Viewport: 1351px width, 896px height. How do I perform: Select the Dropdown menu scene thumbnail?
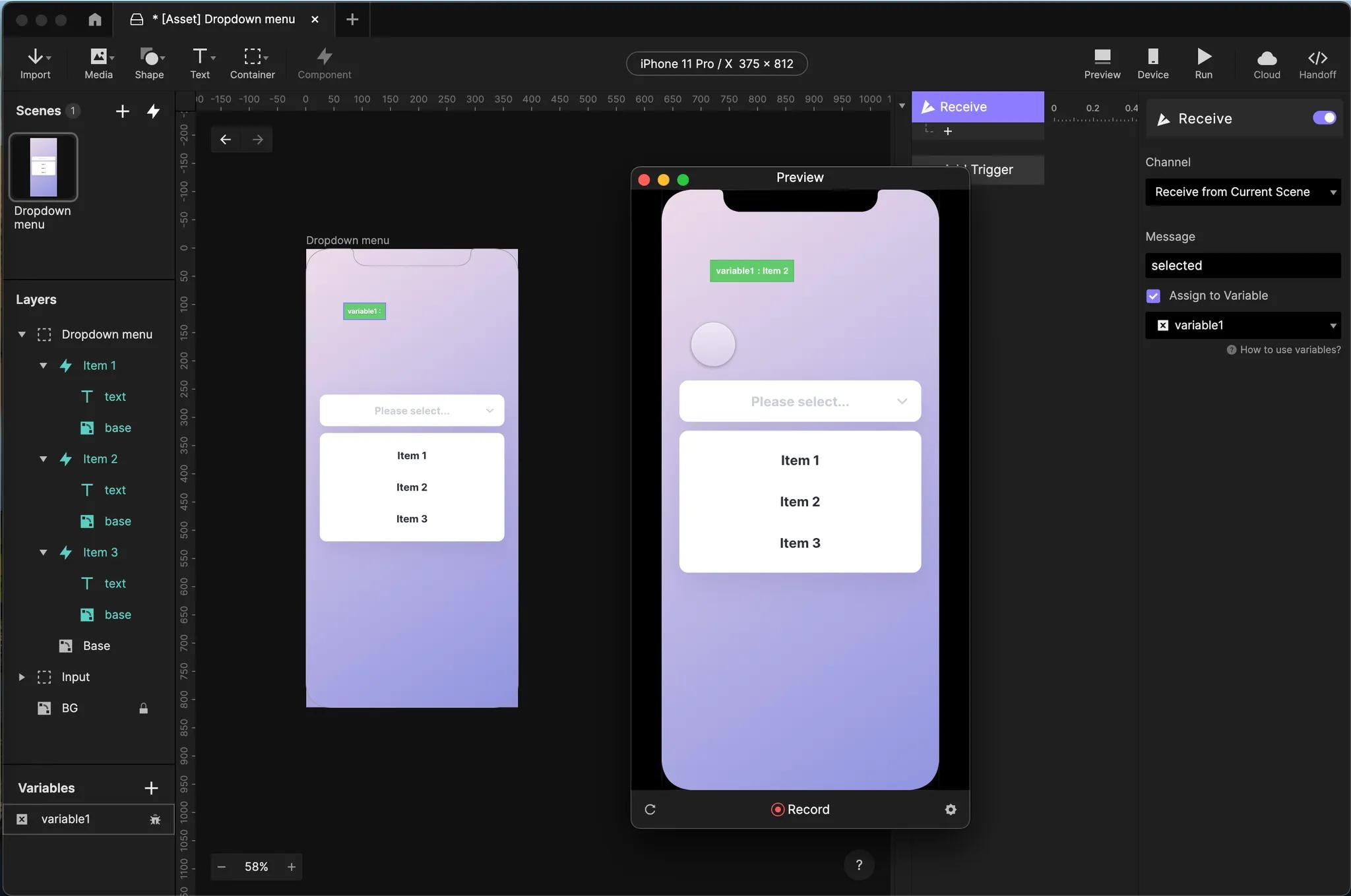click(x=44, y=167)
